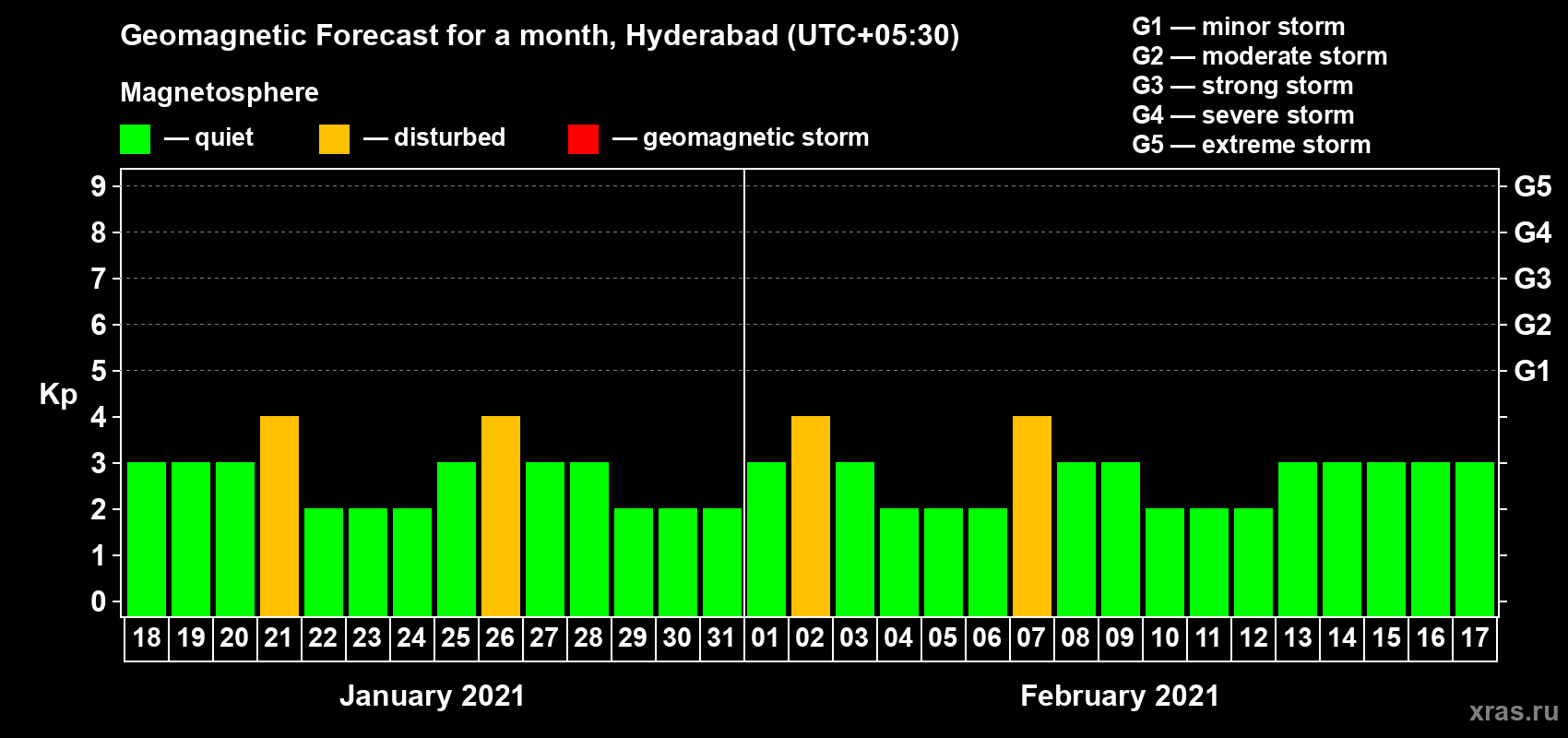Click date label 28 on the axis
This screenshot has width=1568, height=738.
588,638
